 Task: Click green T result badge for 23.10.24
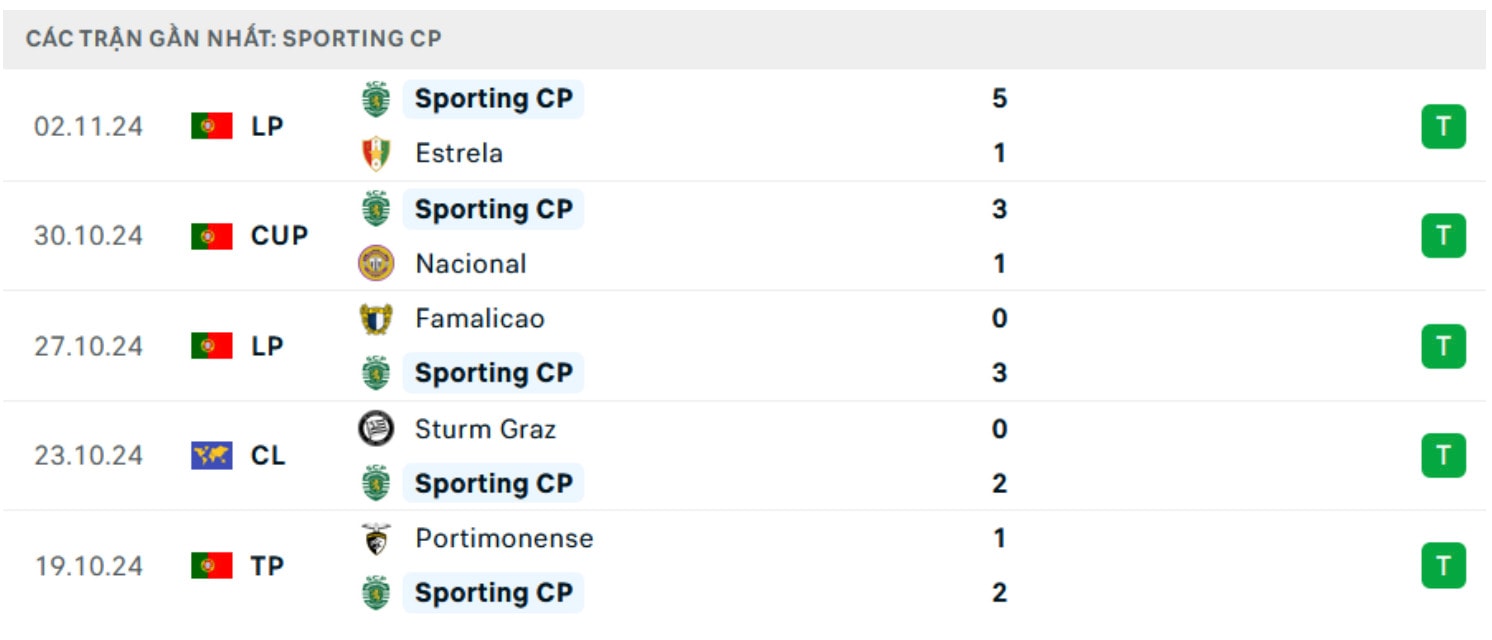point(1443,456)
